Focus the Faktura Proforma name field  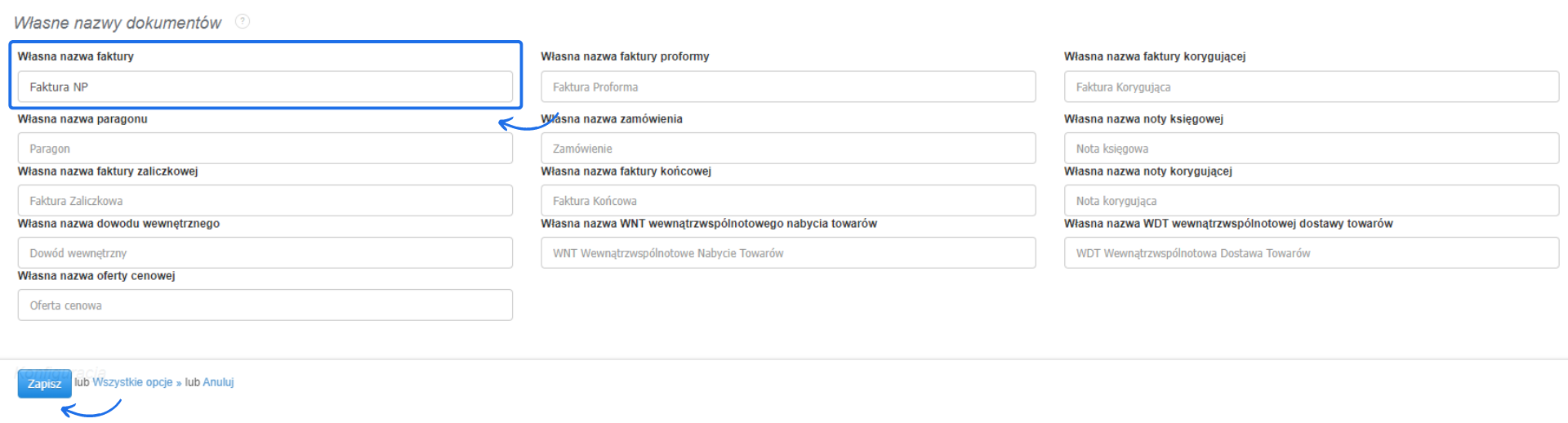[x=787, y=87]
